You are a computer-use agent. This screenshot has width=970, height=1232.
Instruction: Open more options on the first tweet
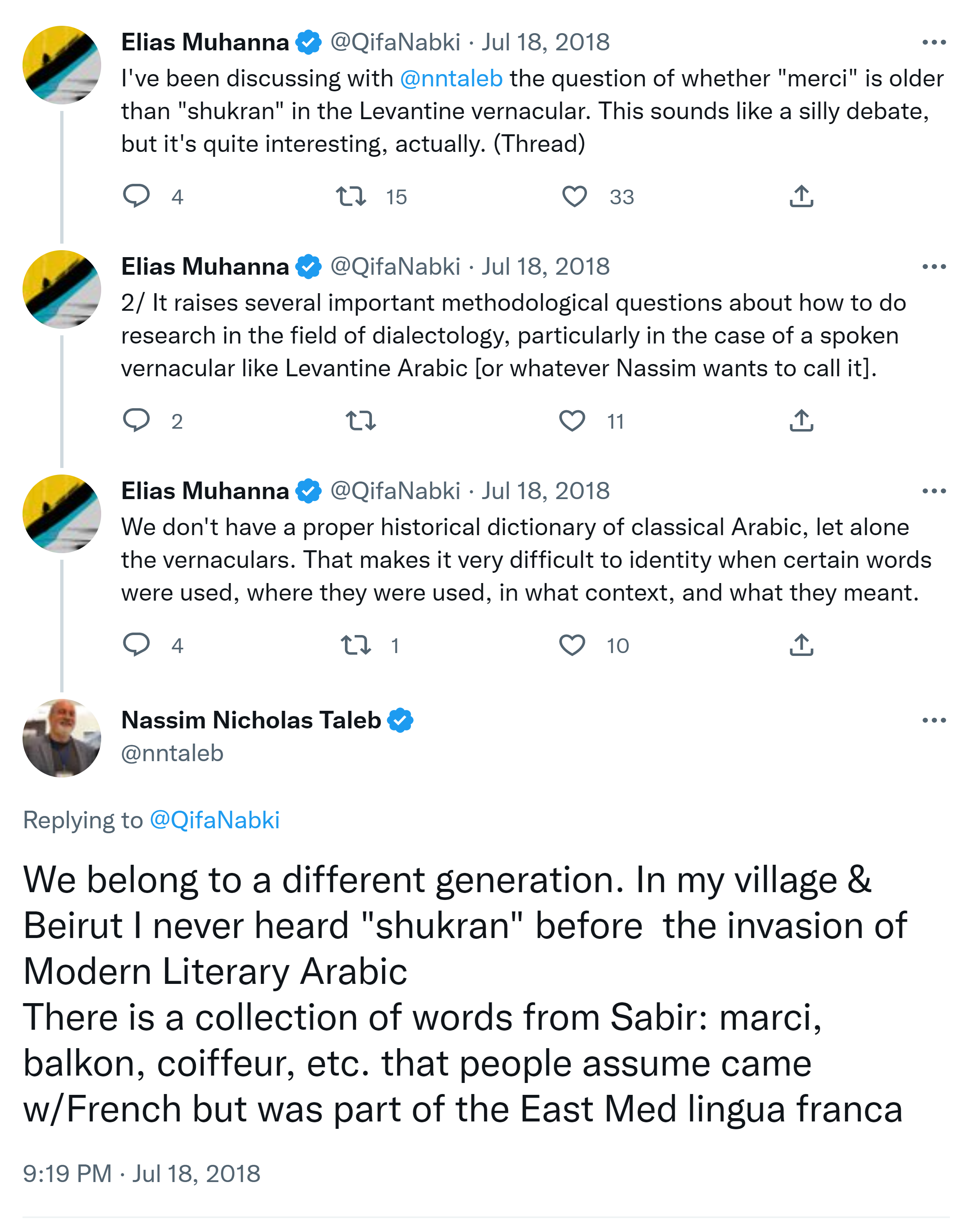934,42
